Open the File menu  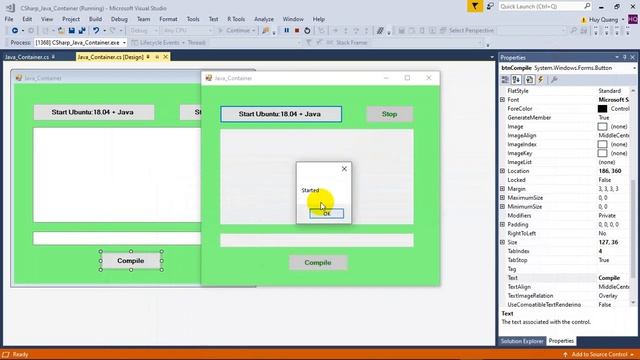pyautogui.click(x=9, y=19)
